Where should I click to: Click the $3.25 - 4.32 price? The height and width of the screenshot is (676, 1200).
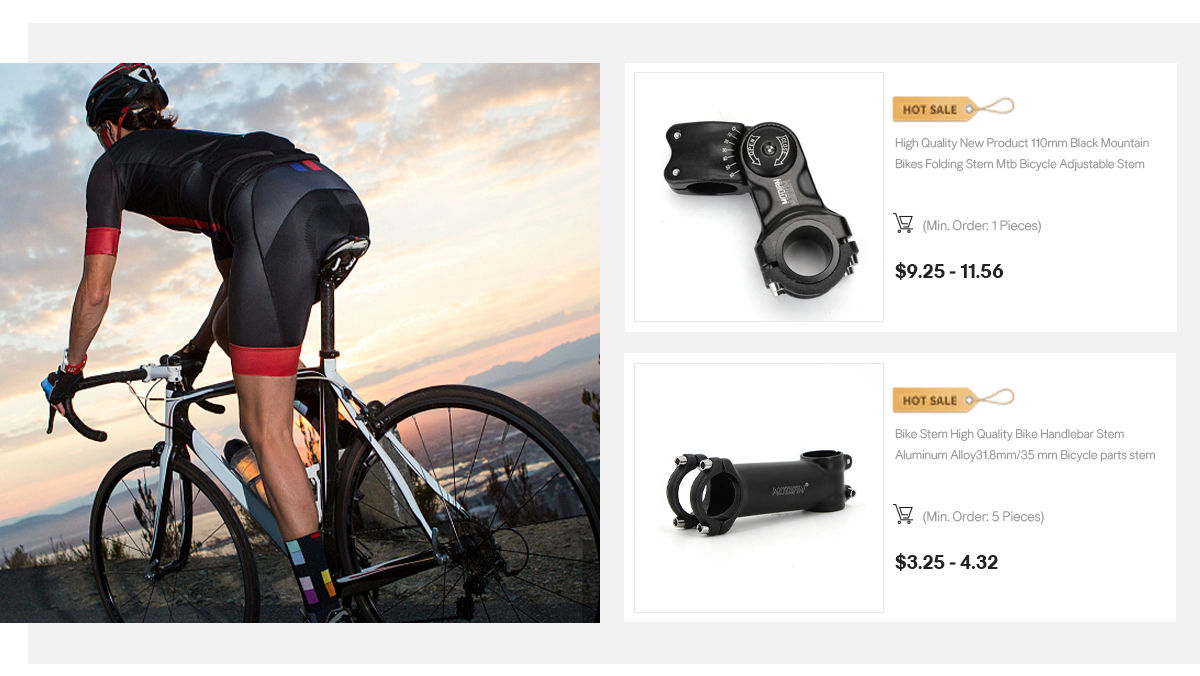coord(946,562)
